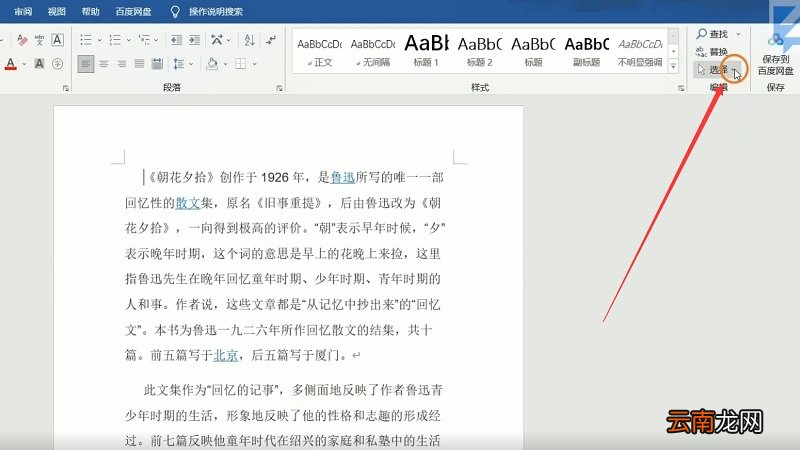800x450 pixels.
Task: Open the Styles pane dialog launcher
Action: [681, 88]
